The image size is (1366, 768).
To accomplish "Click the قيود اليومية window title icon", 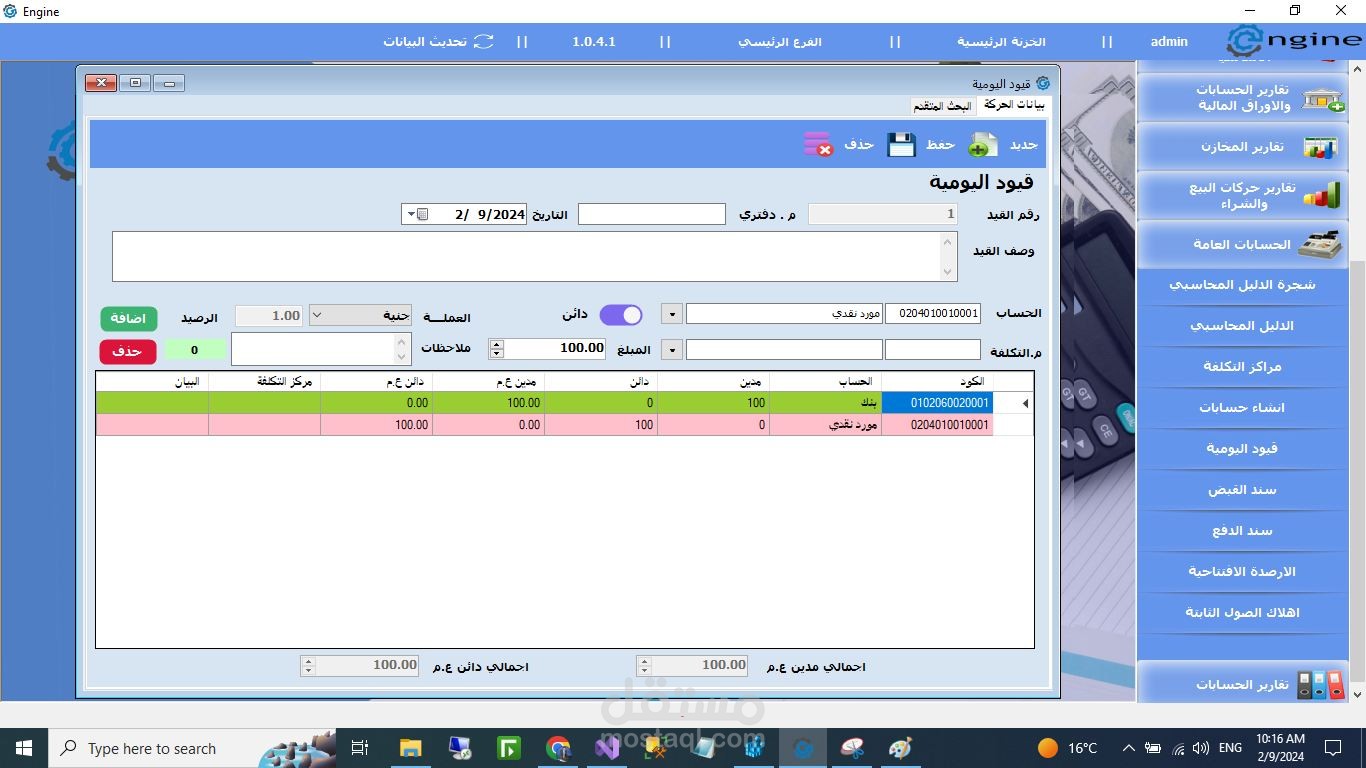I will (x=1043, y=83).
